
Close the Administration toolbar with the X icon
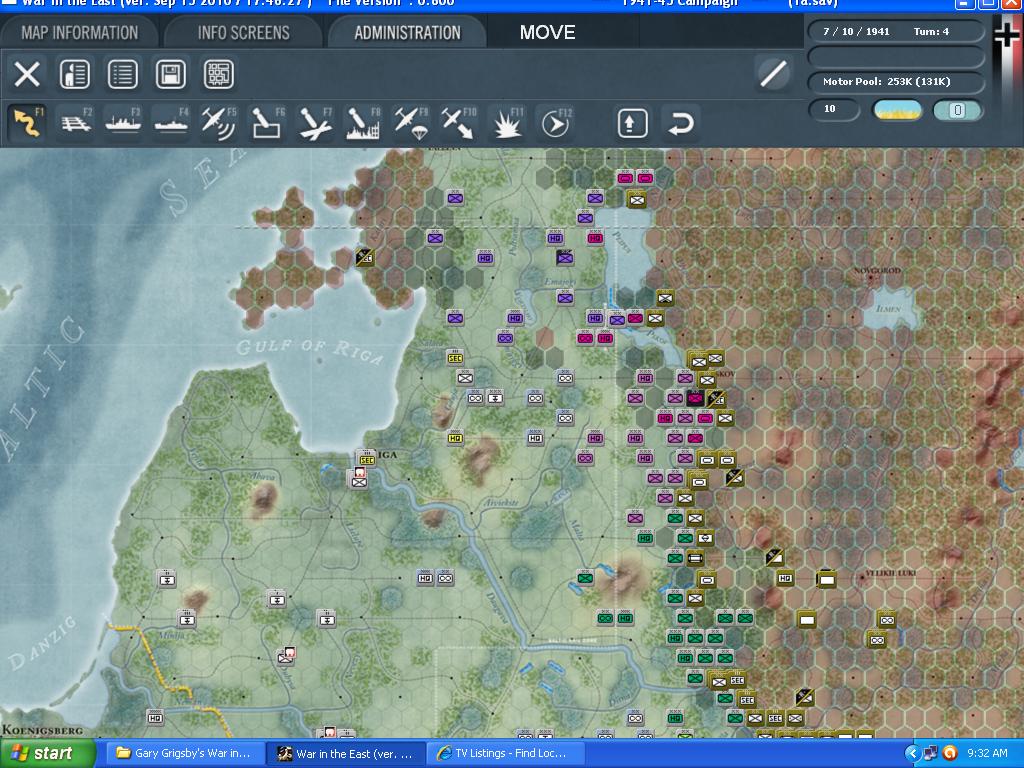[x=27, y=74]
